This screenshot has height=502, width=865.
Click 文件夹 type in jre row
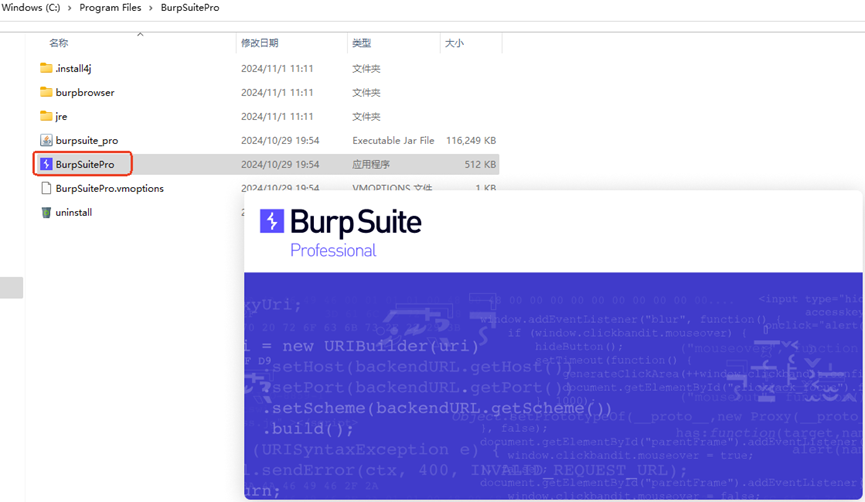tap(366, 116)
